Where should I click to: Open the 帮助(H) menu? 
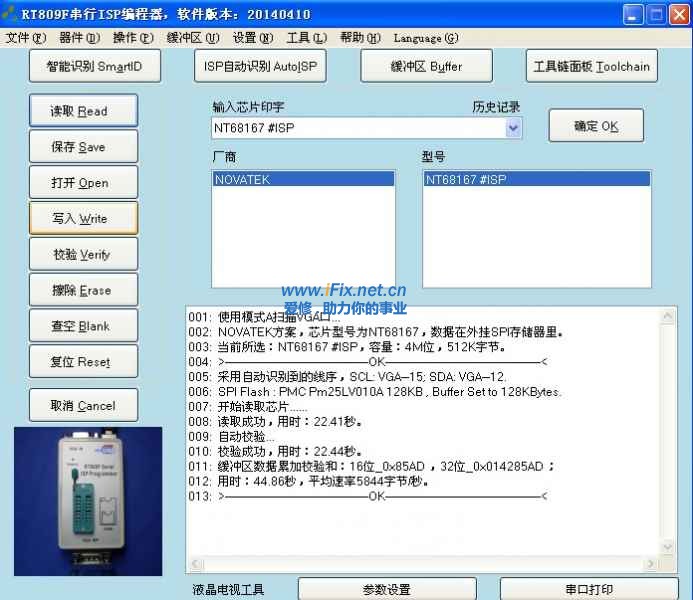click(x=360, y=38)
